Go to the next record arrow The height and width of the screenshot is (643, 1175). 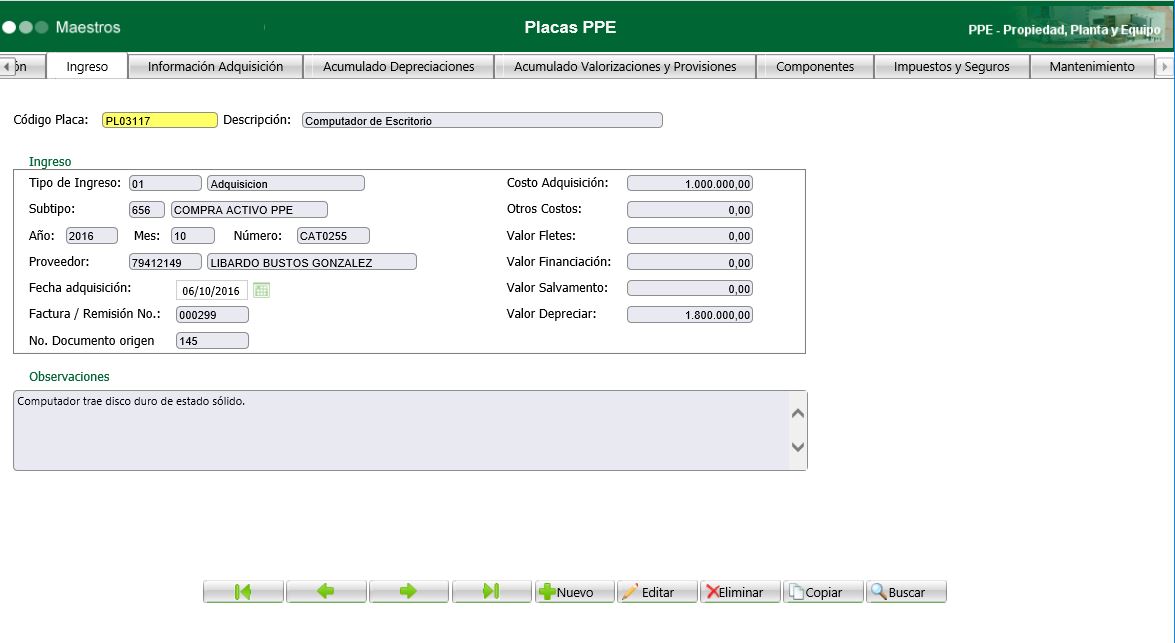coord(408,591)
